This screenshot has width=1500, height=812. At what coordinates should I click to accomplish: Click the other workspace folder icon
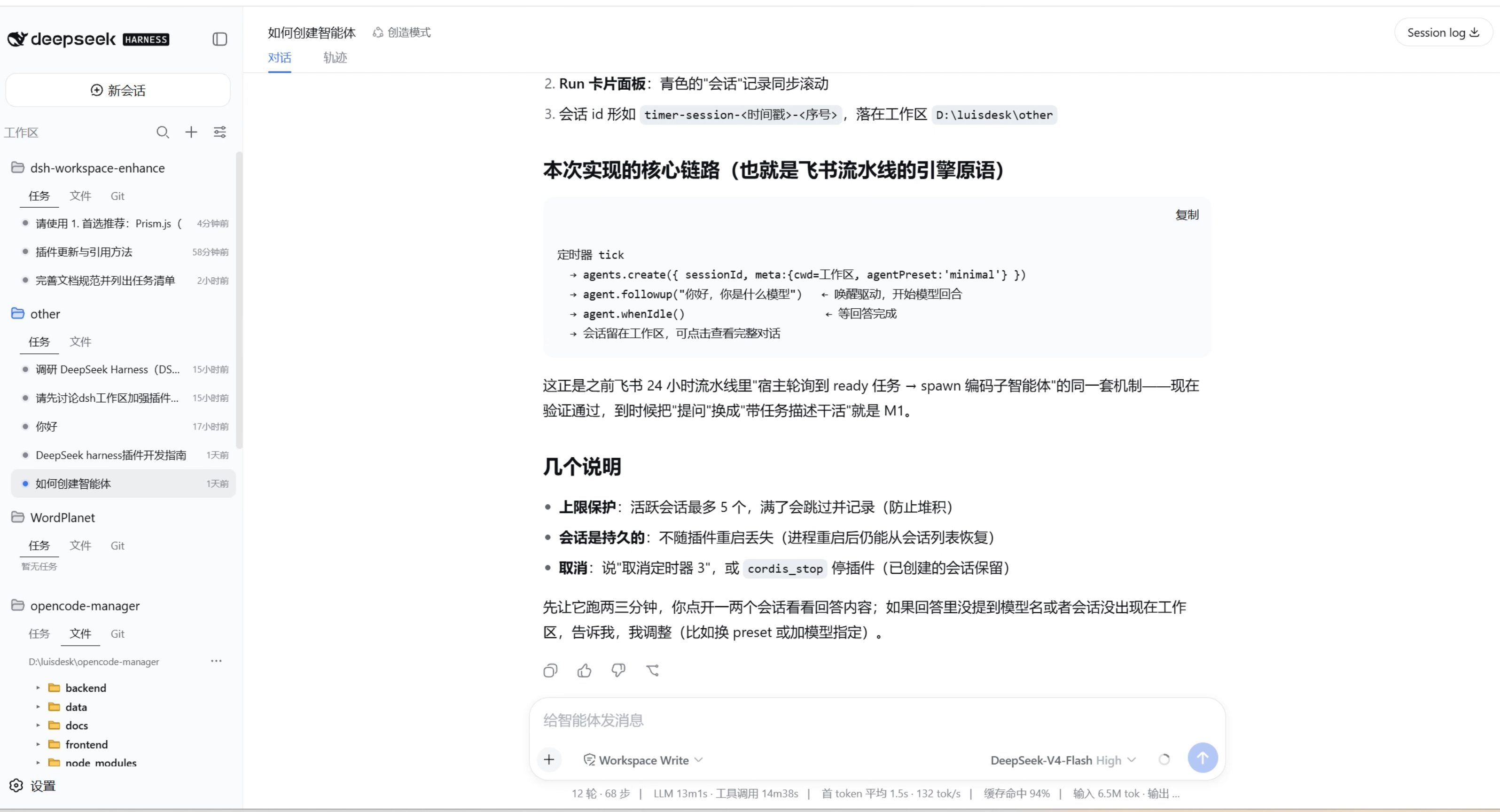18,313
